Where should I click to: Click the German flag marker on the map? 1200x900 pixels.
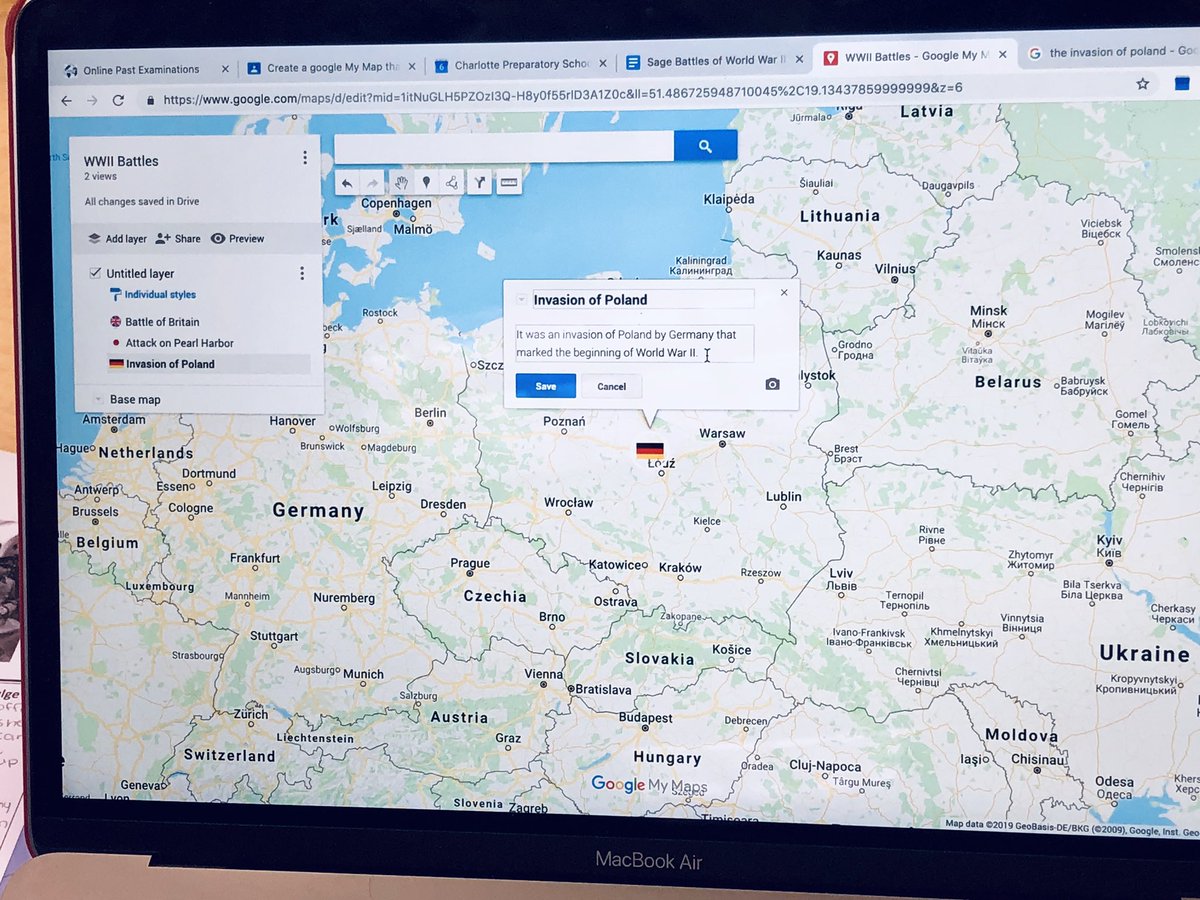point(650,451)
